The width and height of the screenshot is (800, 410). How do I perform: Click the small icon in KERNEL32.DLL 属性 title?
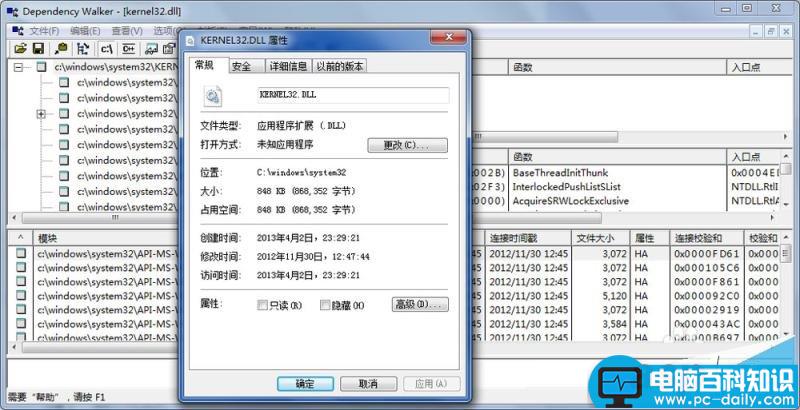190,40
